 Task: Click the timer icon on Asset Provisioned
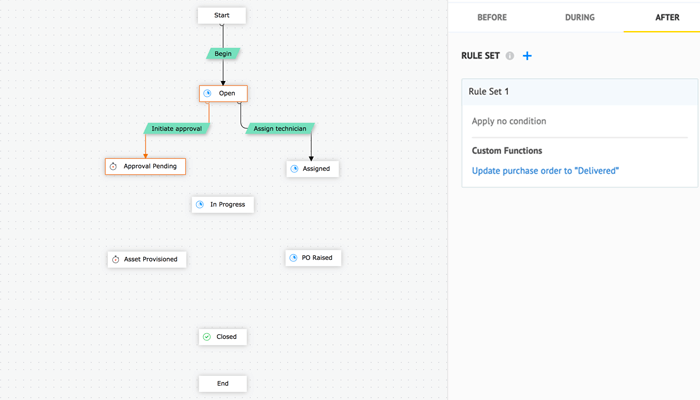(115, 259)
